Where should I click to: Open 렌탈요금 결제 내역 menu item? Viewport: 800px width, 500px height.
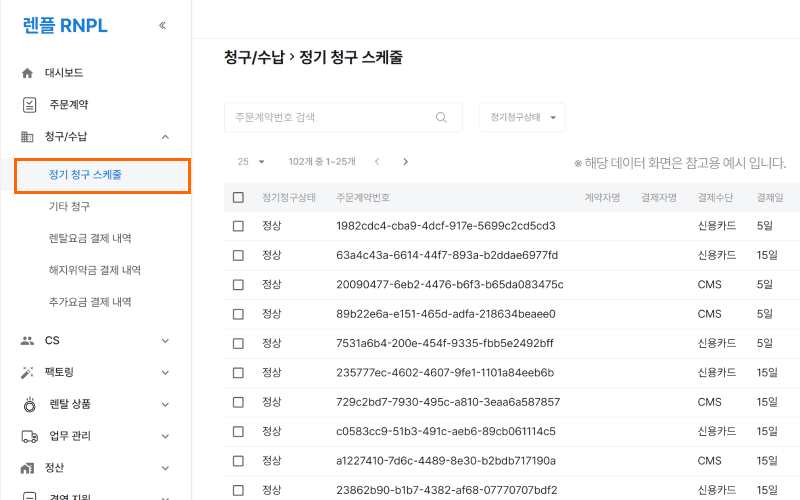coord(90,238)
